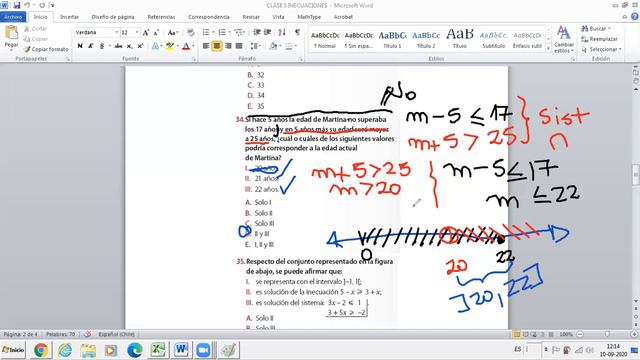This screenshot has height=360, width=640.
Task: Switch to Print Layout view in status bar
Action: coord(517,334)
